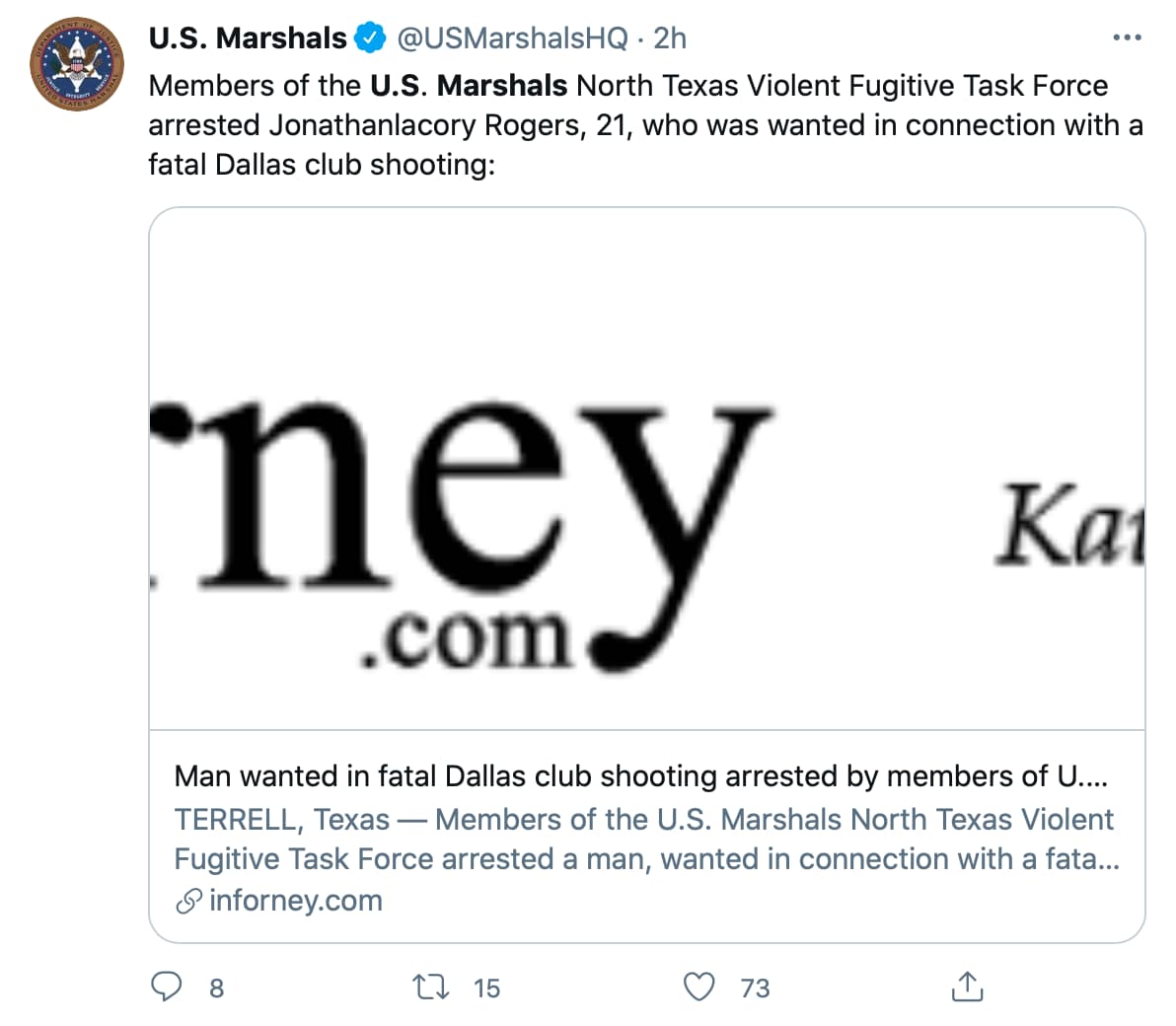Click the link chain icon beside inforney.com
The image size is (1176, 1026).
click(188, 901)
